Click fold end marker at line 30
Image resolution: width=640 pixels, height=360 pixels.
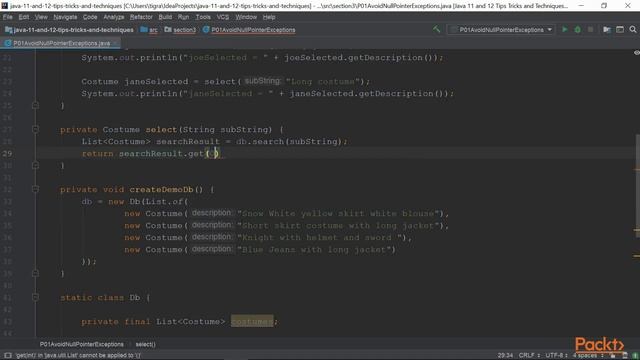[36, 165]
